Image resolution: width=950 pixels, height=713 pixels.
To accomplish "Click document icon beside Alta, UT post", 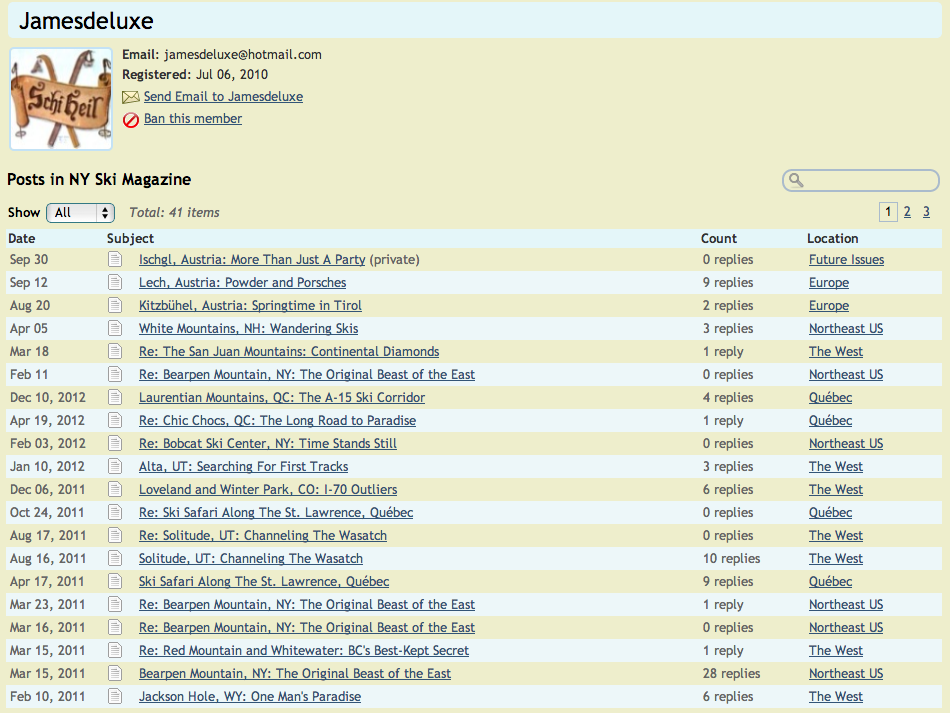I will [116, 467].
